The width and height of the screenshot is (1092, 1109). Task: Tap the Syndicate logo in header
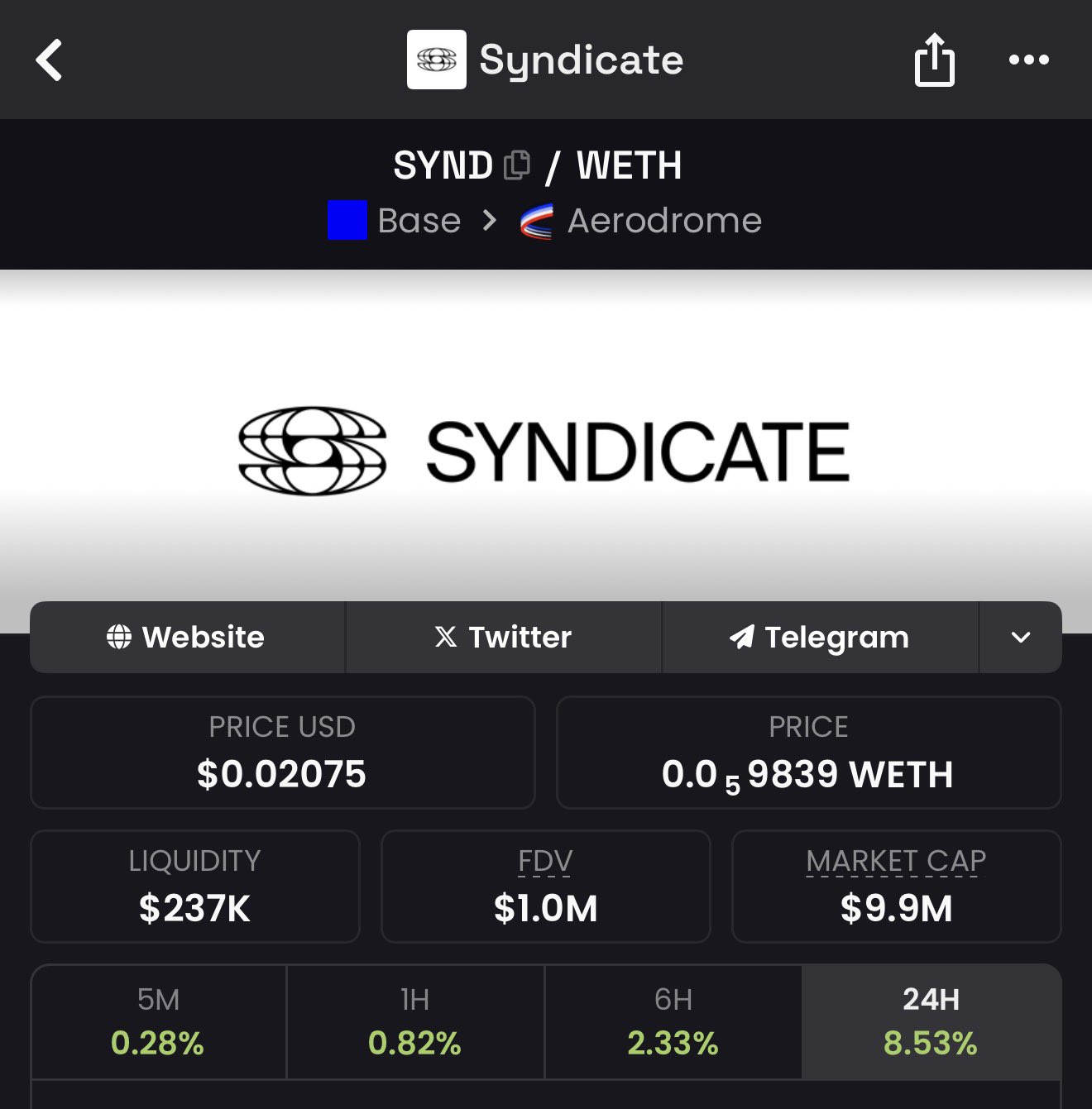coord(437,60)
